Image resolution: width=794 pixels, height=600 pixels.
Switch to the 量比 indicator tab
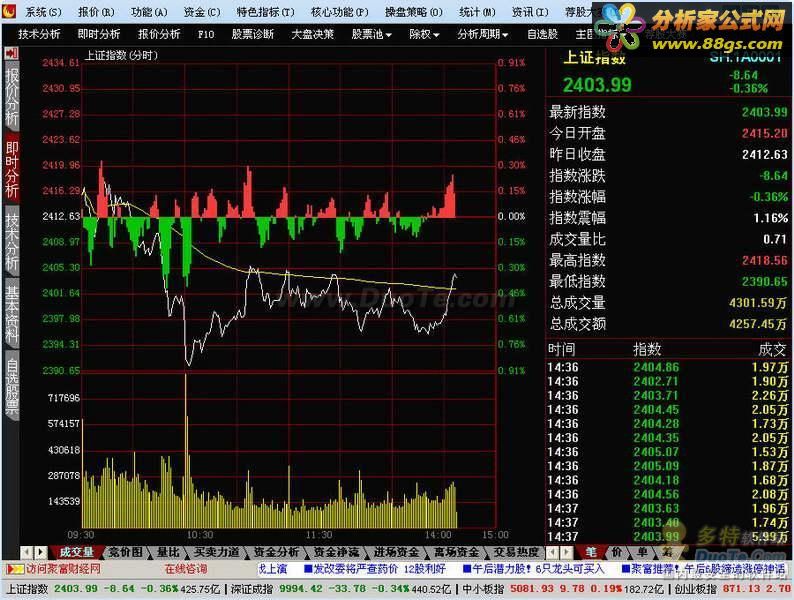tap(169, 552)
